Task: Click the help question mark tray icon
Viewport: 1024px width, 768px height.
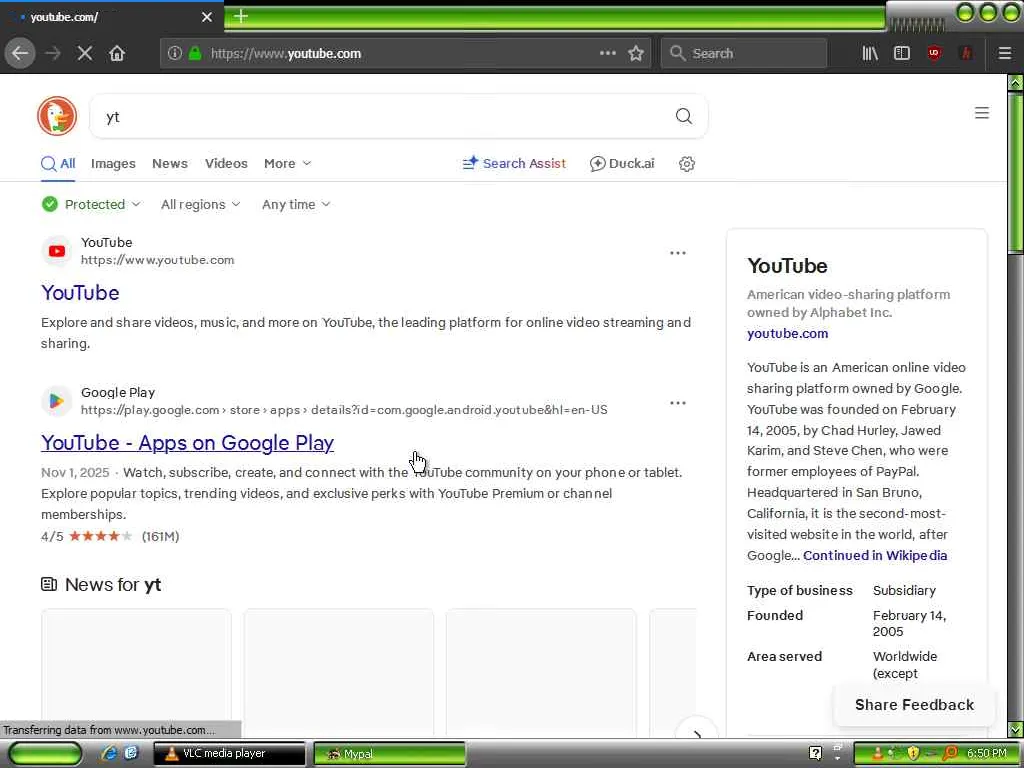Action: [815, 754]
